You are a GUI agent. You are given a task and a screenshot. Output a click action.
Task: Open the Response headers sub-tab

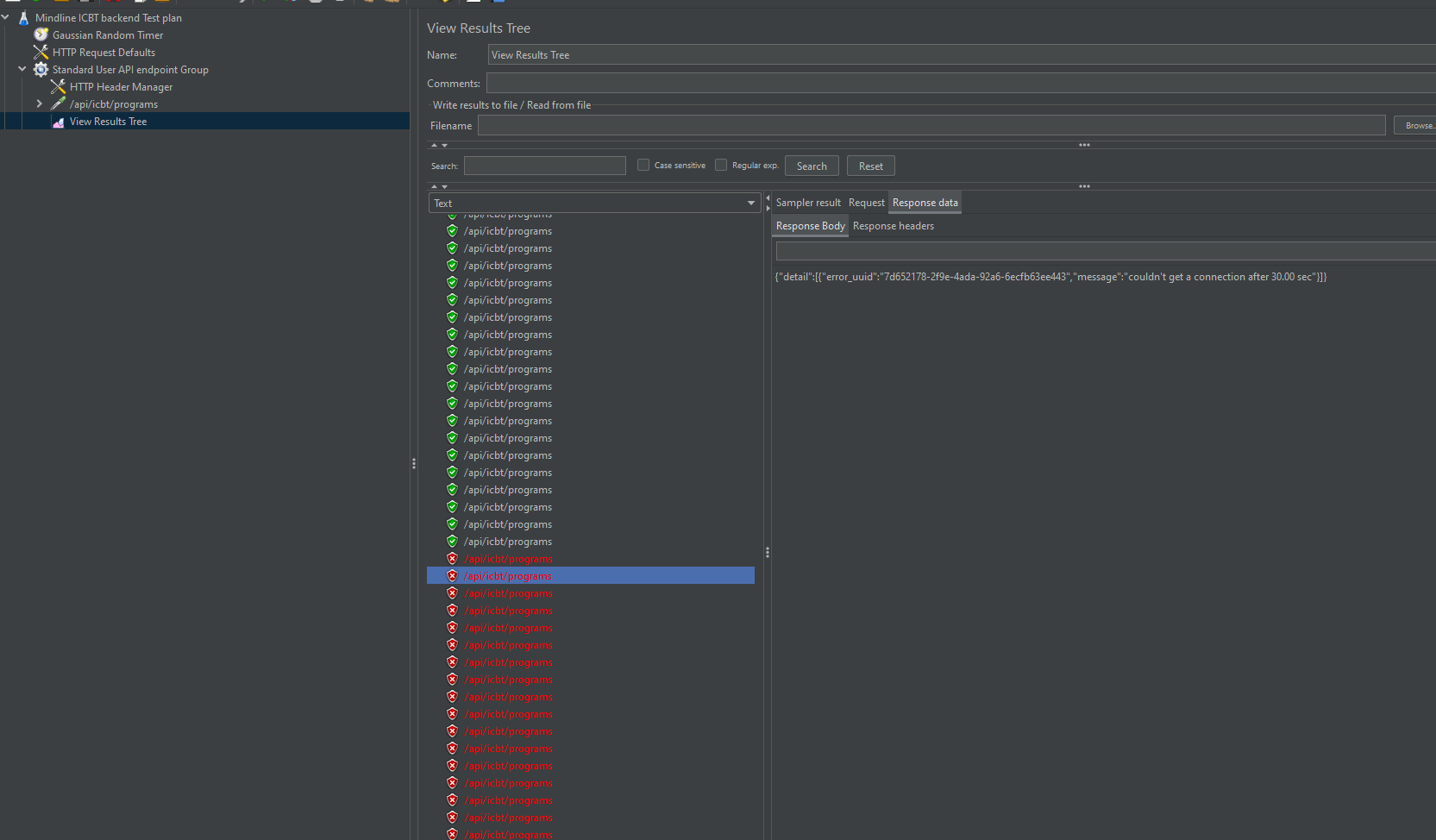894,226
